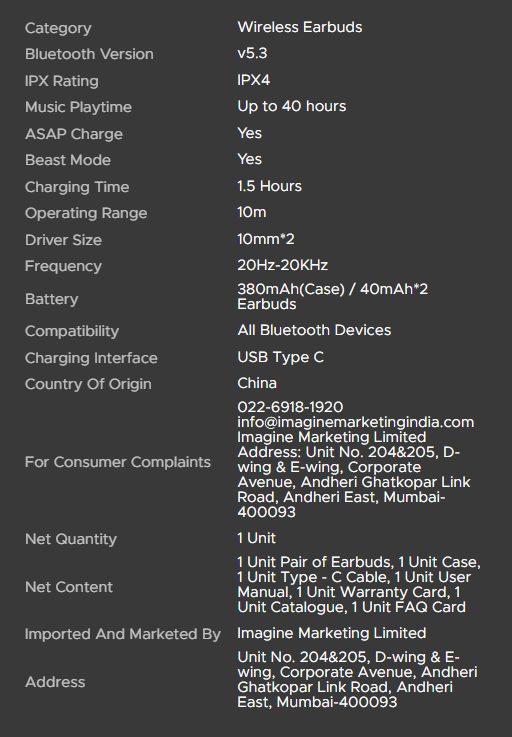512x737 pixels.
Task: Click the All Bluetooth Devices value
Action: point(314,330)
